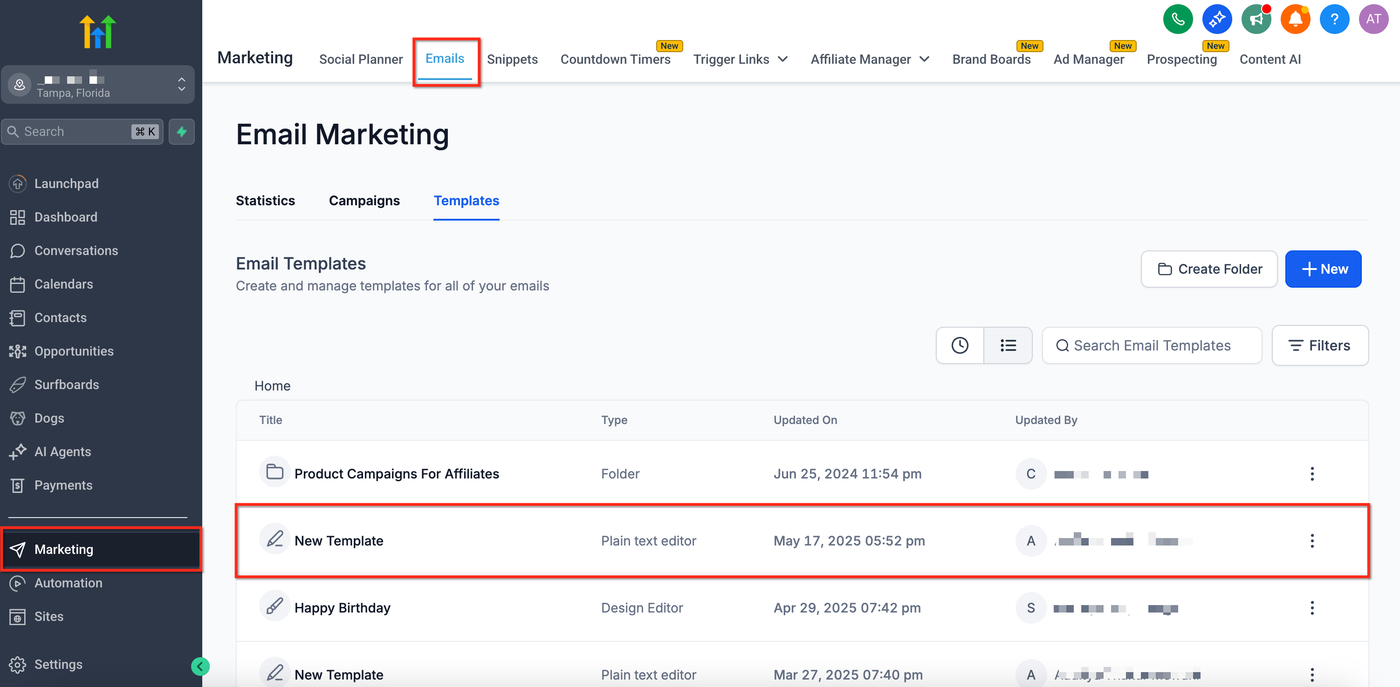
Task: Open the blue help question mark icon
Action: 1334,19
